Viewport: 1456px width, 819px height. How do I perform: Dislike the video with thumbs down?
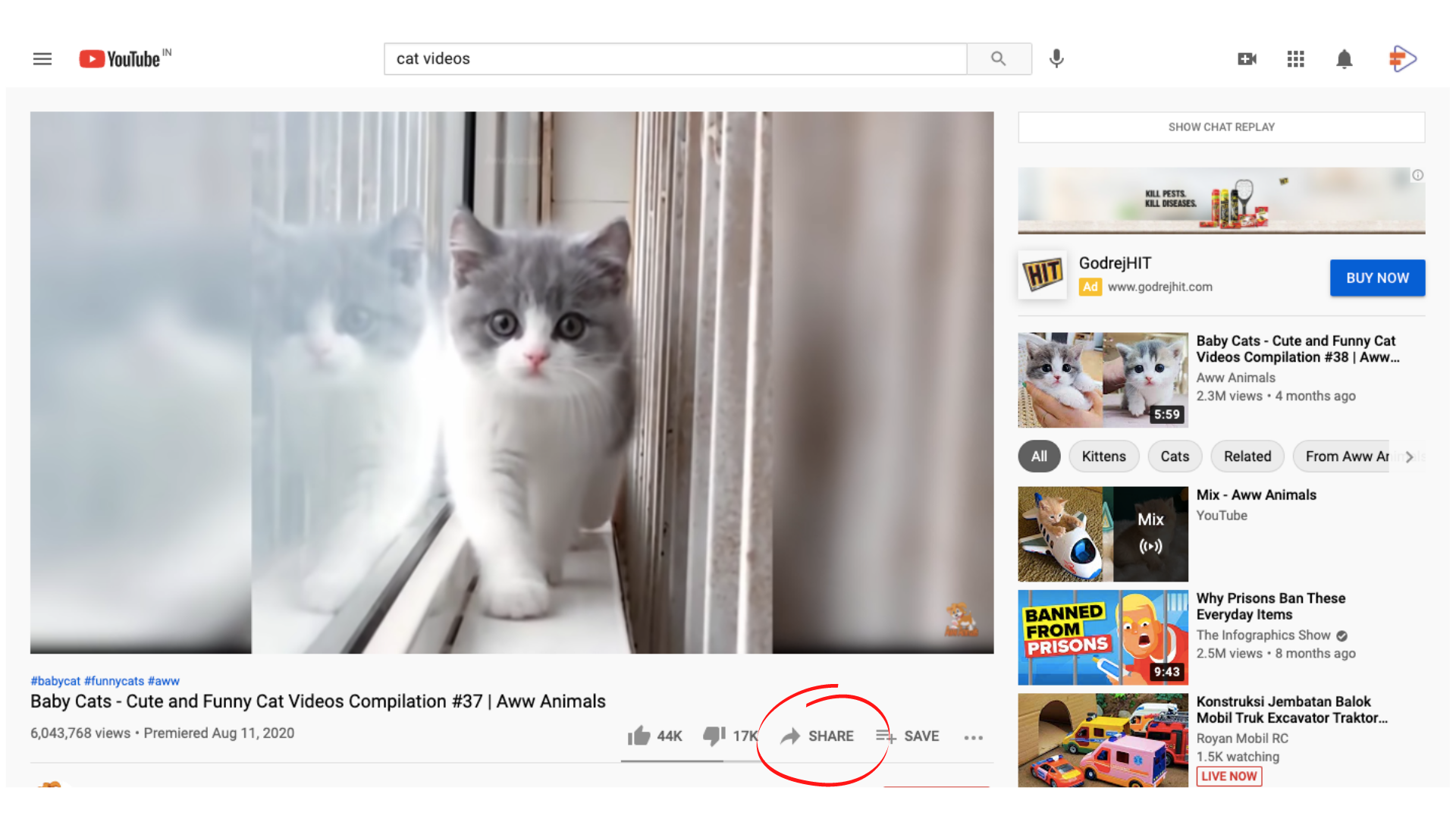point(714,736)
